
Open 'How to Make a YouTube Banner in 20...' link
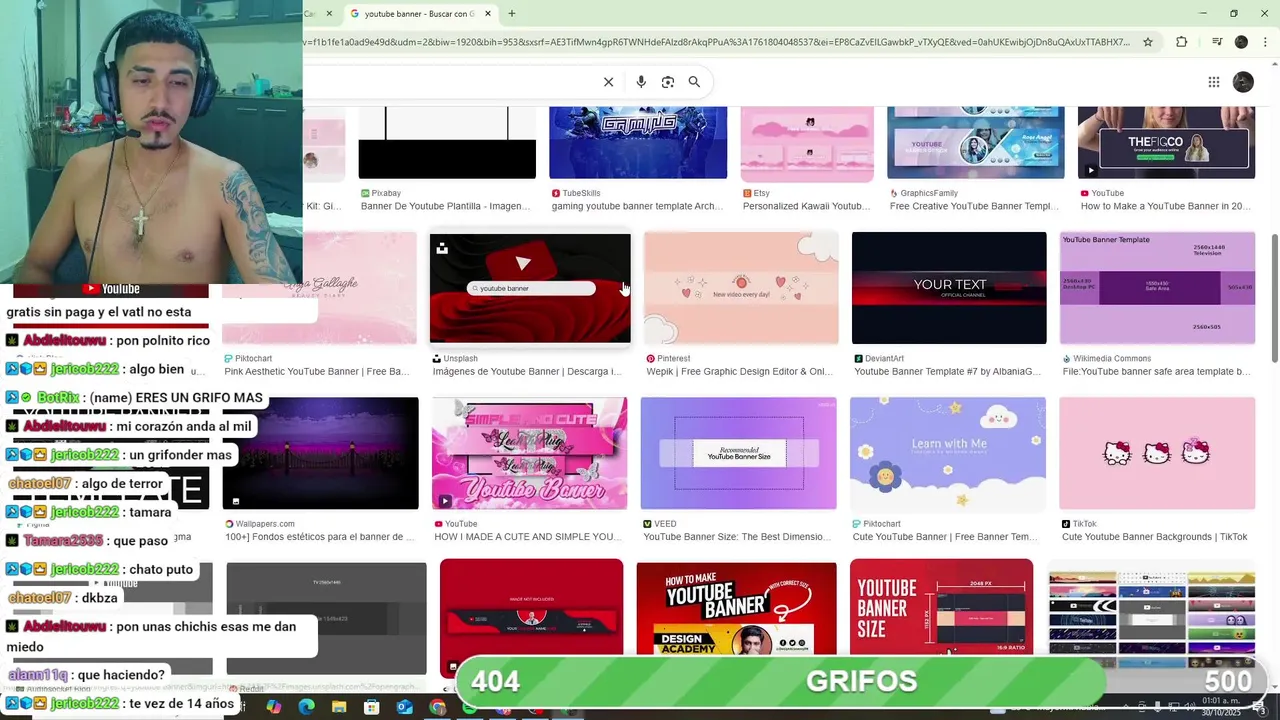point(1165,206)
